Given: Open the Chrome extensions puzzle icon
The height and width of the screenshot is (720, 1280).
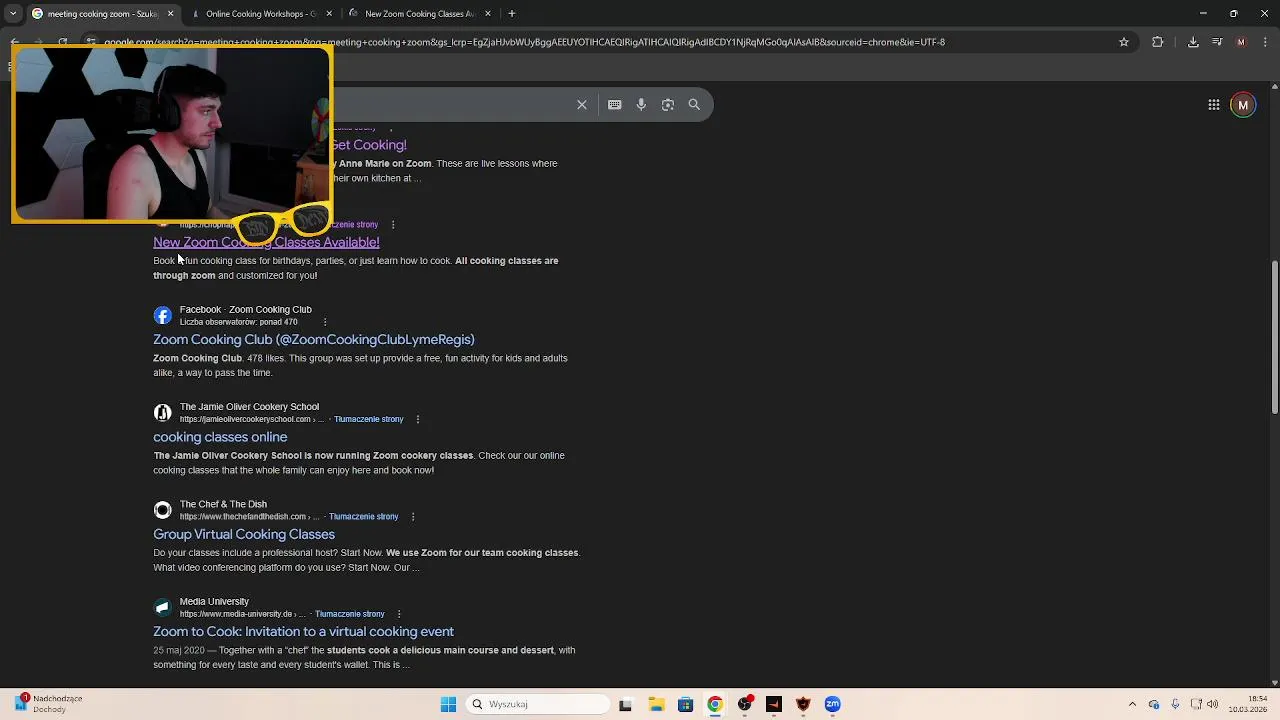Looking at the screenshot, I should 1158,42.
